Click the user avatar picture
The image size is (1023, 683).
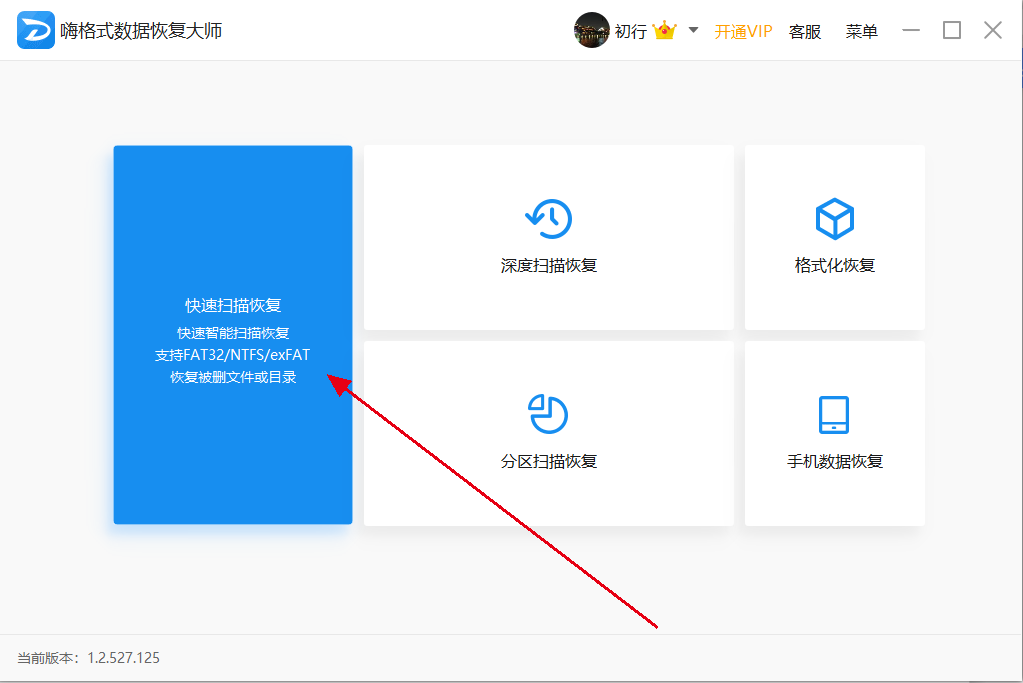pyautogui.click(x=591, y=30)
